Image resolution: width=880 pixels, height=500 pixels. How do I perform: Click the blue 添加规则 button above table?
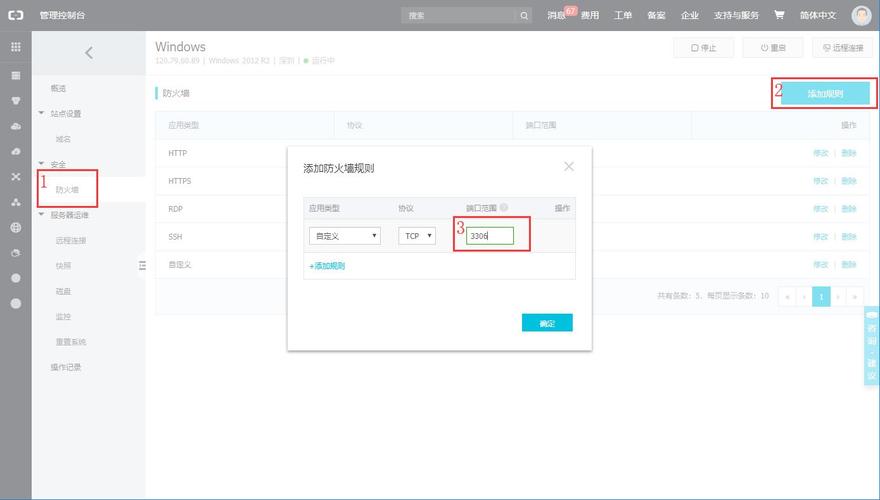point(825,93)
